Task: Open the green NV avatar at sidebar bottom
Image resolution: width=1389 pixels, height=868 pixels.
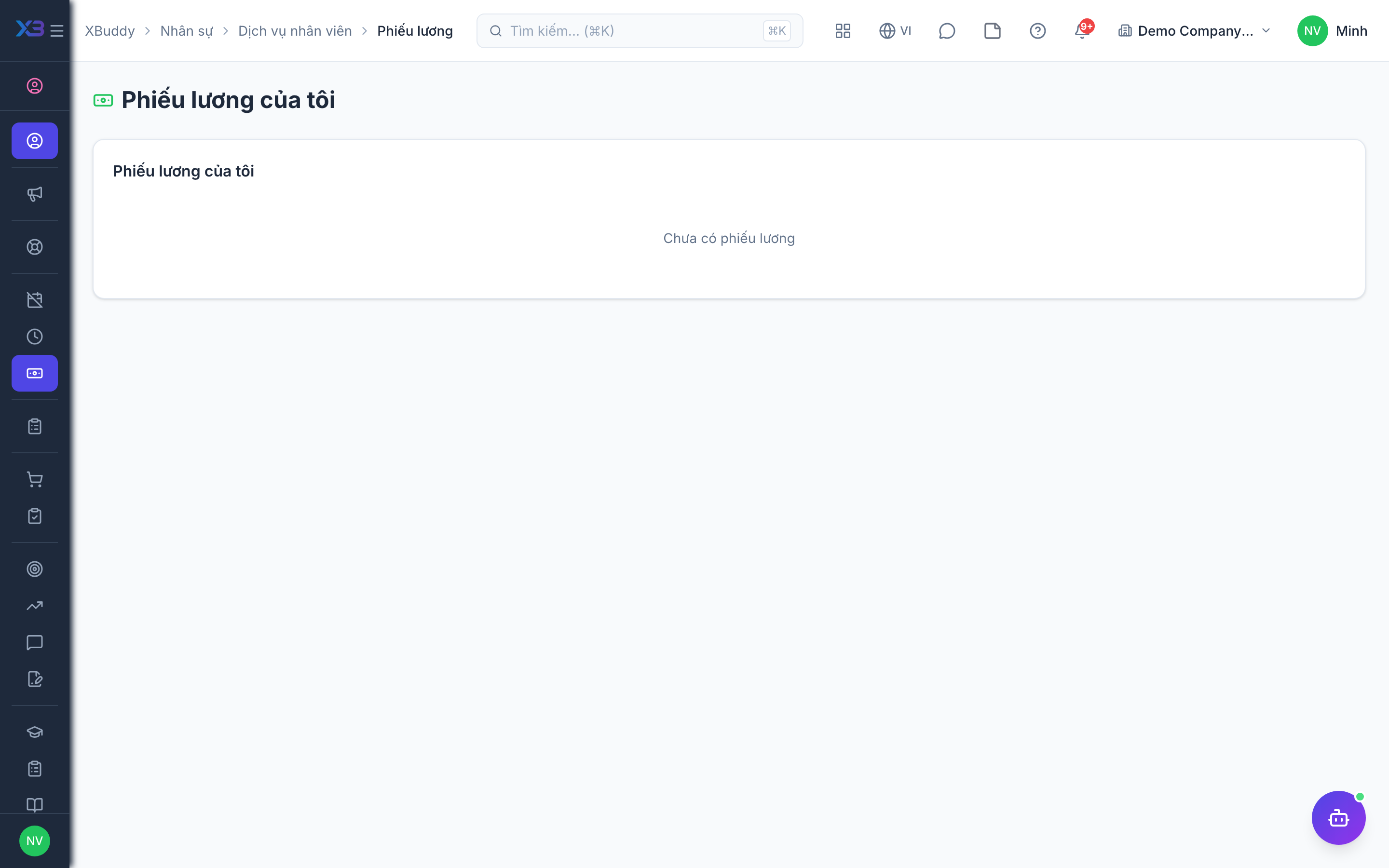Action: (x=34, y=841)
